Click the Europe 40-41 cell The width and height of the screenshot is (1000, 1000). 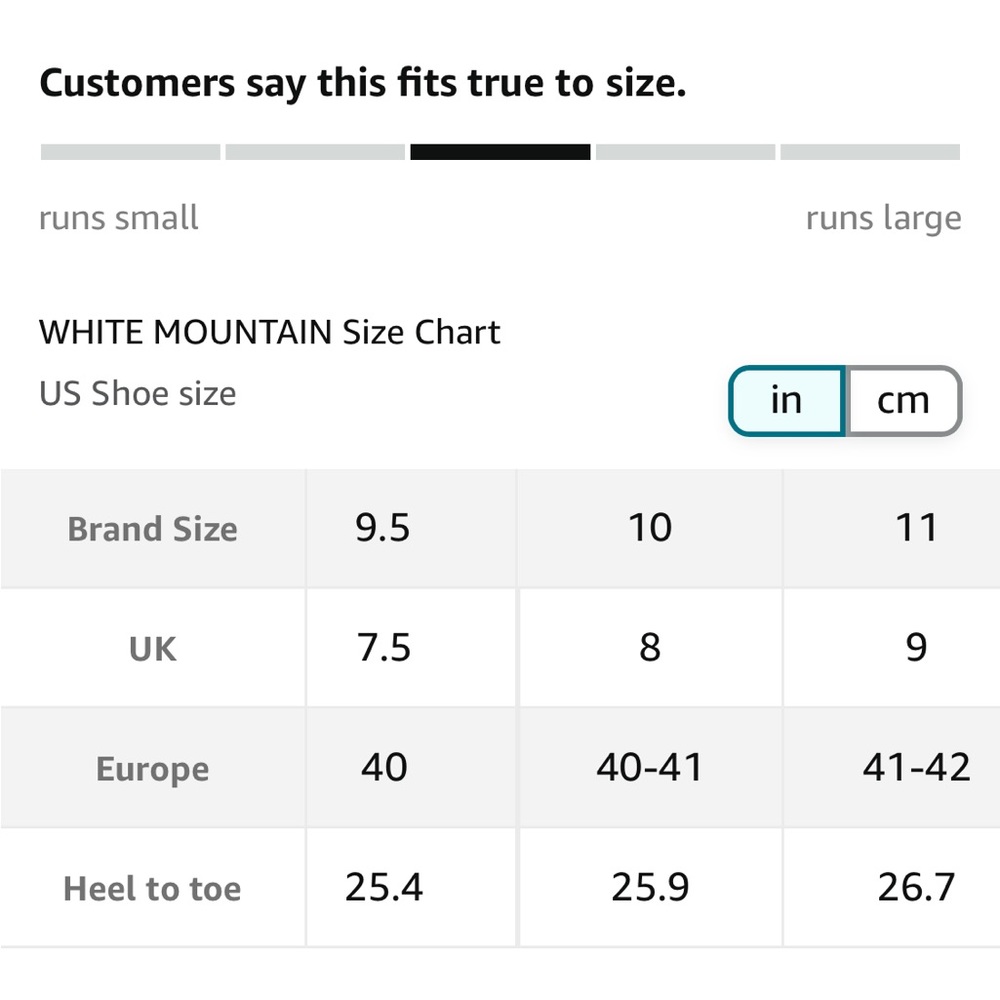[x=650, y=768]
